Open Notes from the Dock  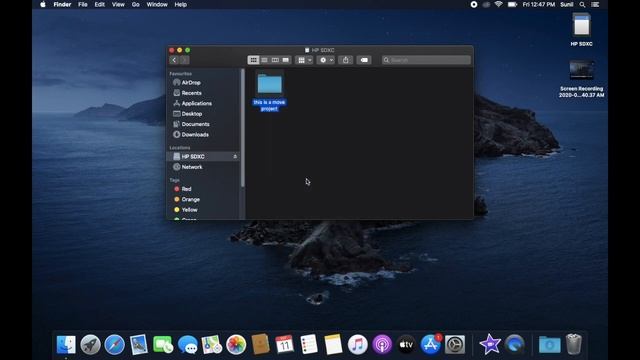[333, 345]
